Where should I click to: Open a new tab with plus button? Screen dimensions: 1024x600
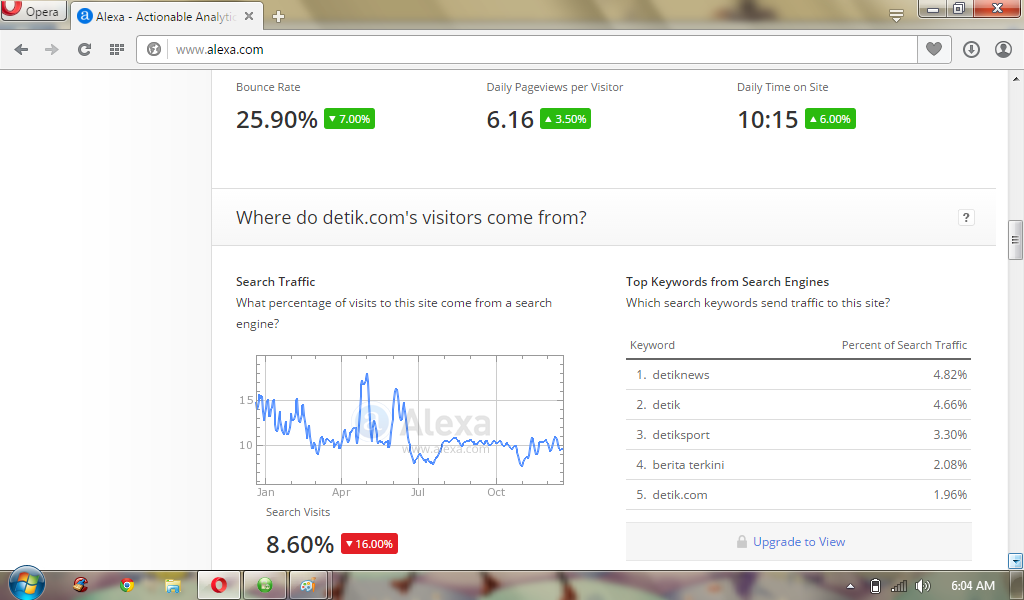278,17
